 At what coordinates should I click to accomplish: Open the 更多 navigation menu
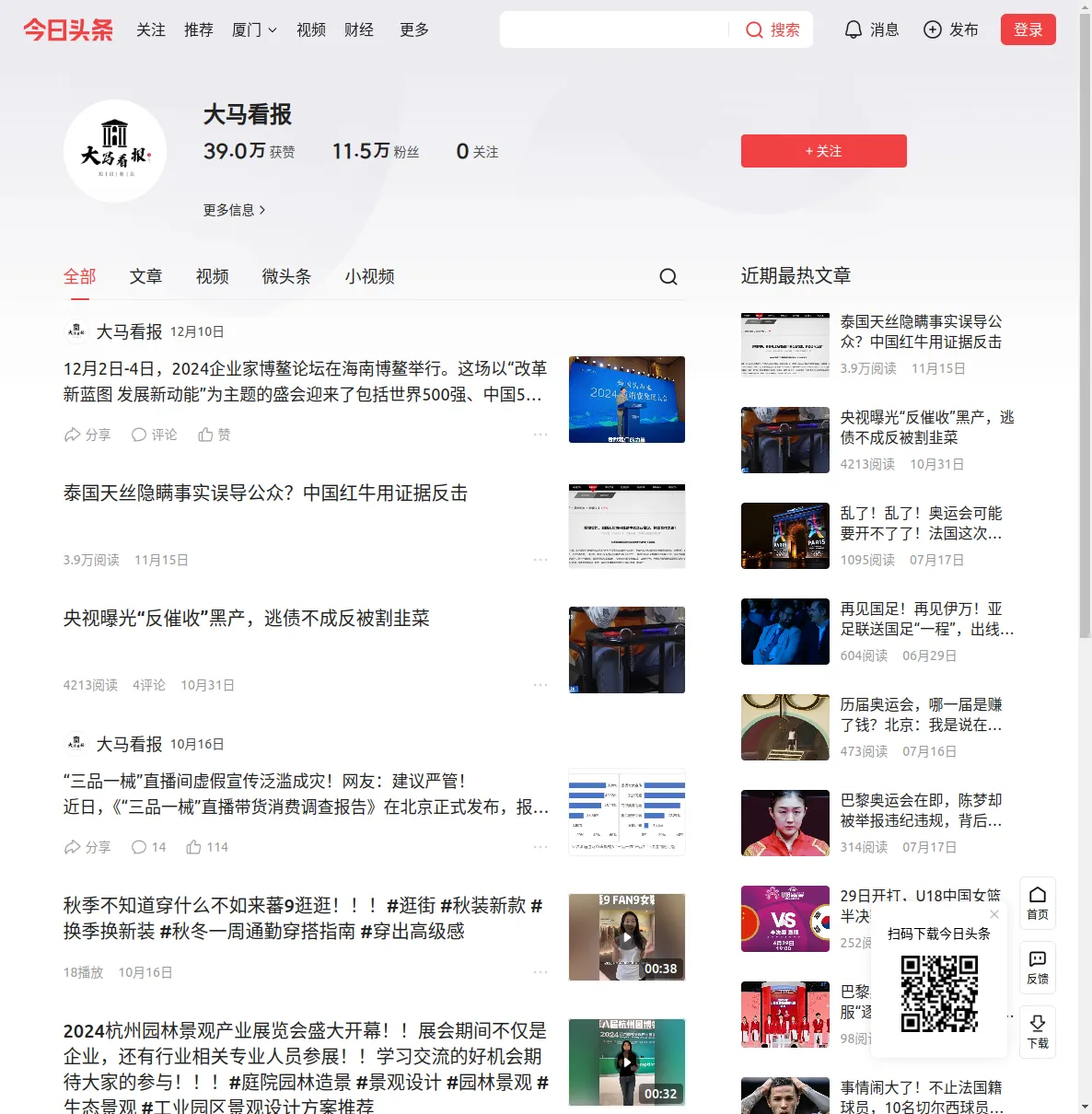pyautogui.click(x=414, y=29)
